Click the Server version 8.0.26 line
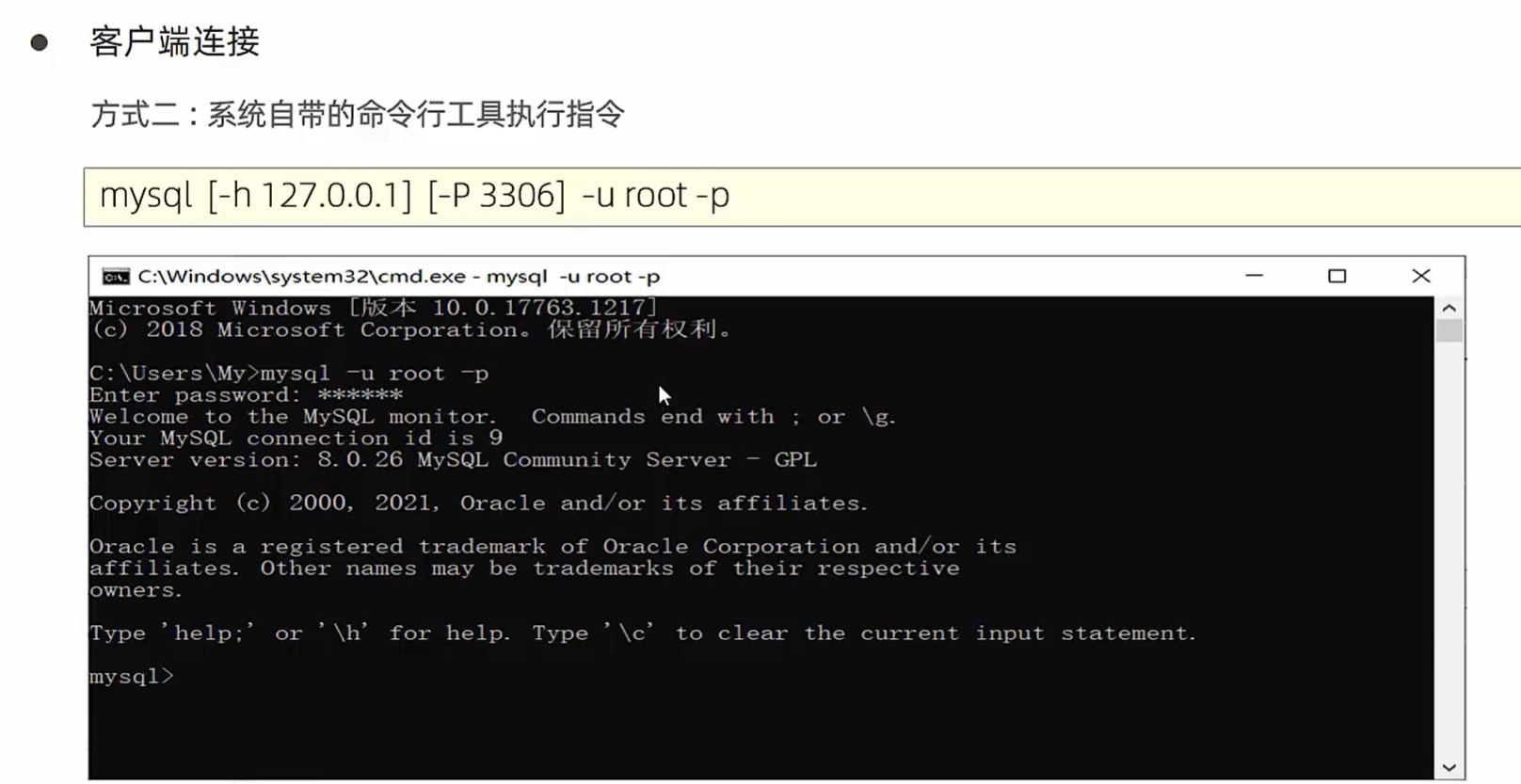The width and height of the screenshot is (1521, 784). pyautogui.click(x=453, y=460)
